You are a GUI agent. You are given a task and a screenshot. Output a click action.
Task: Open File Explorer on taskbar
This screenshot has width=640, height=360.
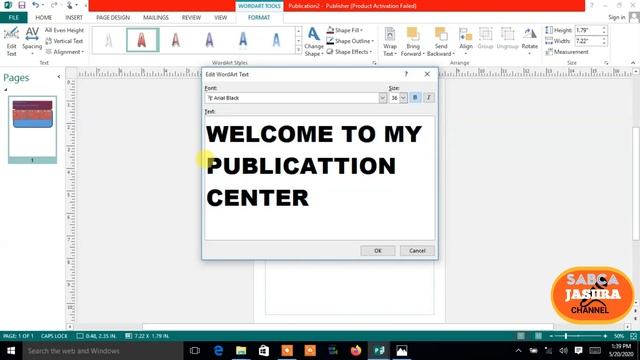tap(241, 351)
